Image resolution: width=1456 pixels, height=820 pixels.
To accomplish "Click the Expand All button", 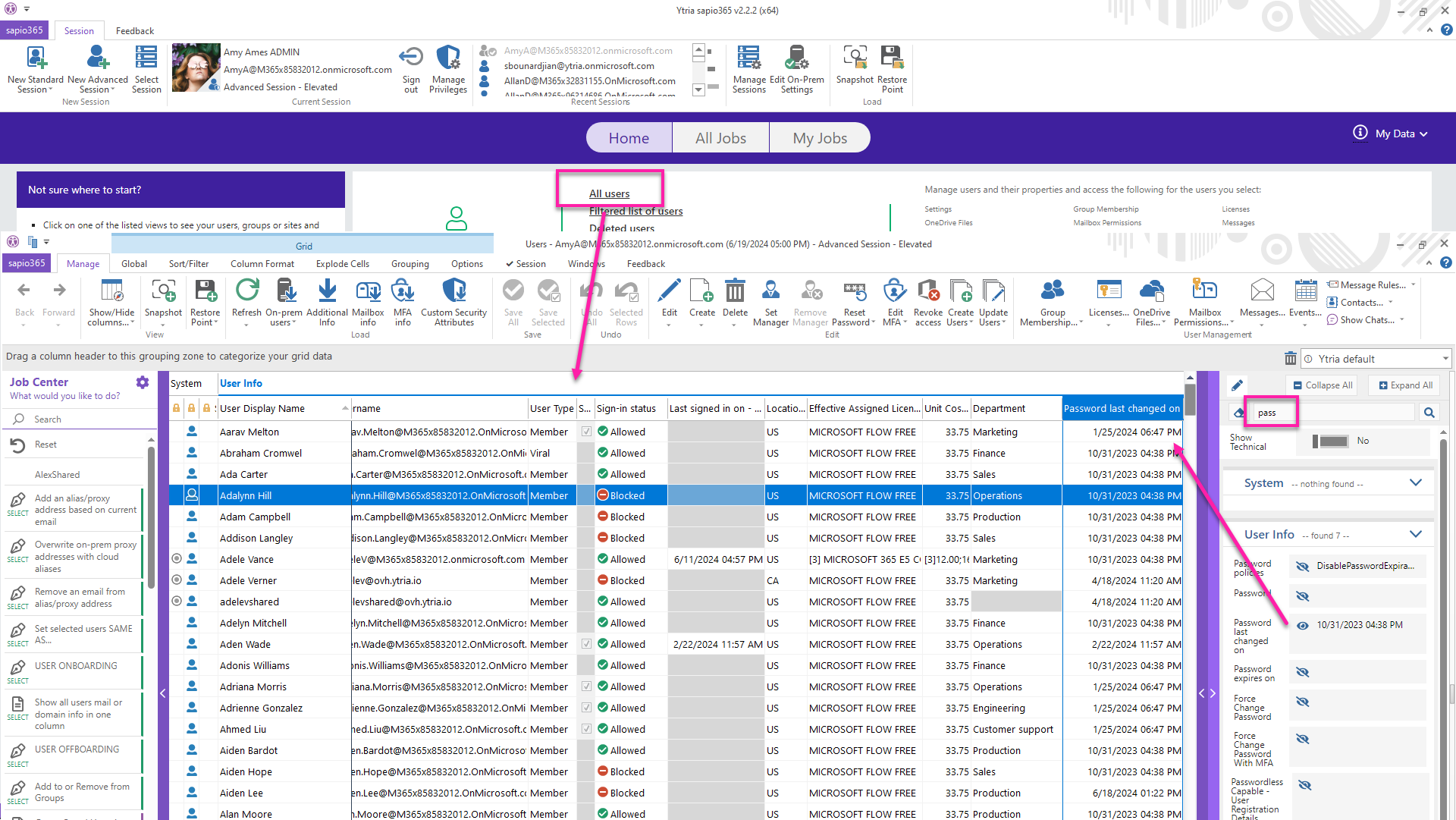I will (1405, 385).
